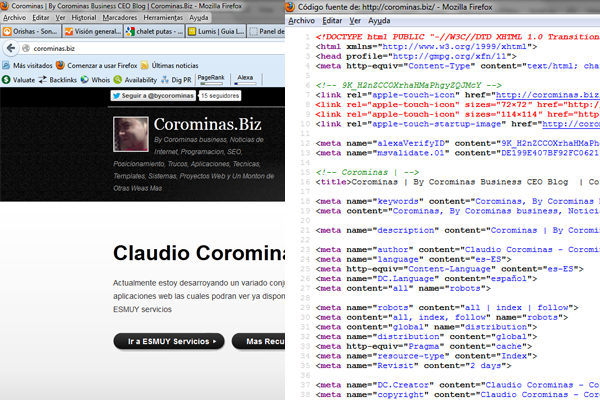600x400 pixels.
Task: Open Editar menu in source viewer
Action: pos(332,21)
